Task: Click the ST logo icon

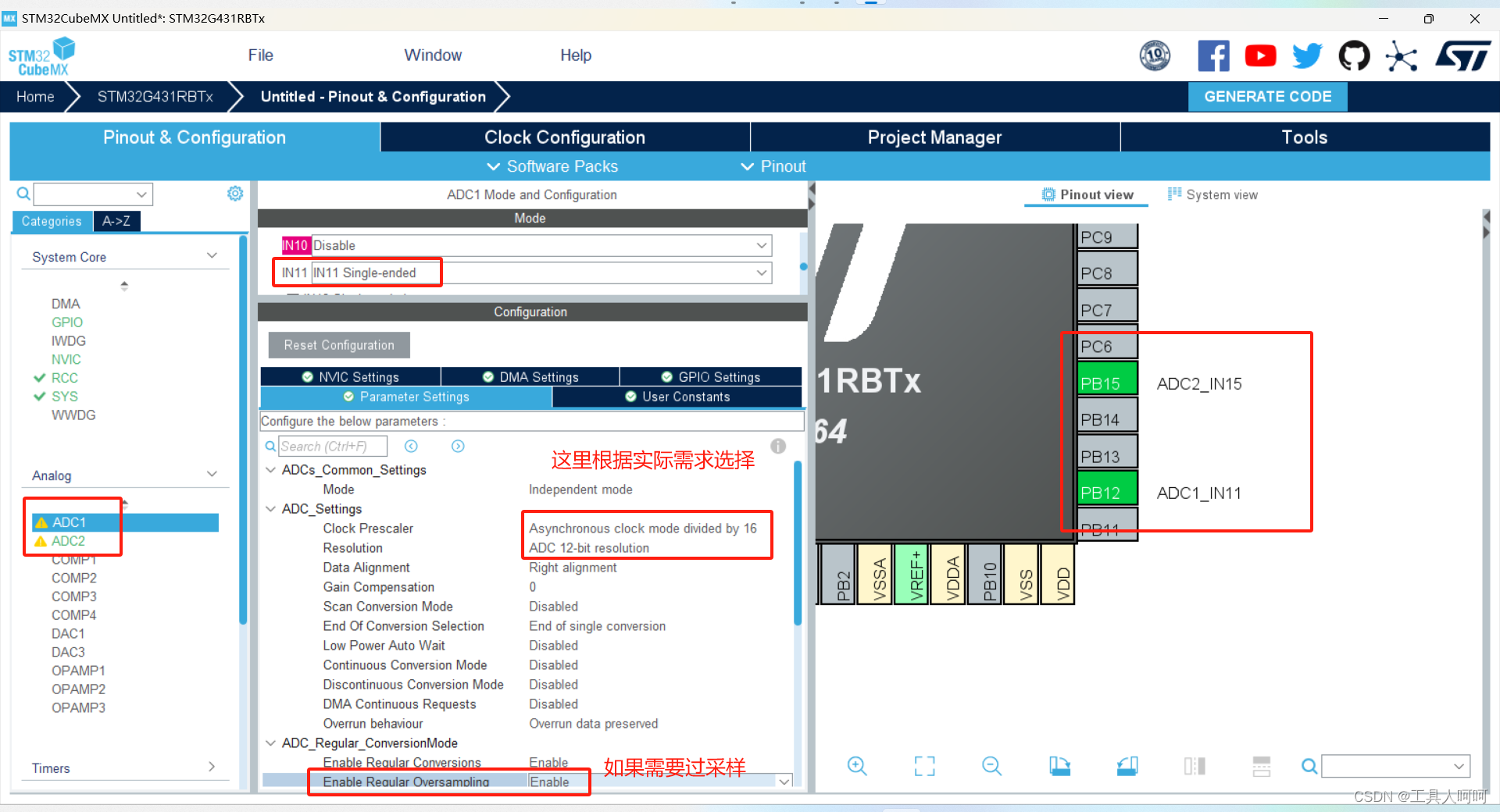Action: [1462, 56]
